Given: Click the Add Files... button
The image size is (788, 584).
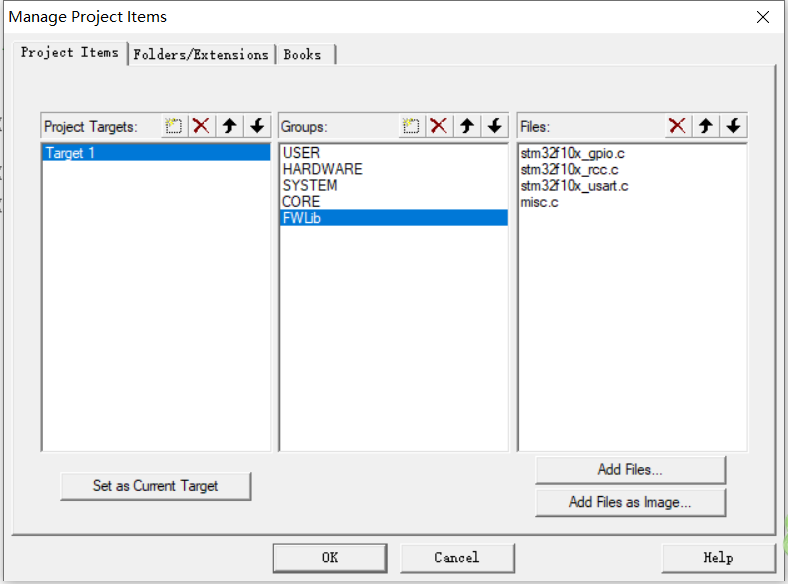Looking at the screenshot, I should point(631,470).
